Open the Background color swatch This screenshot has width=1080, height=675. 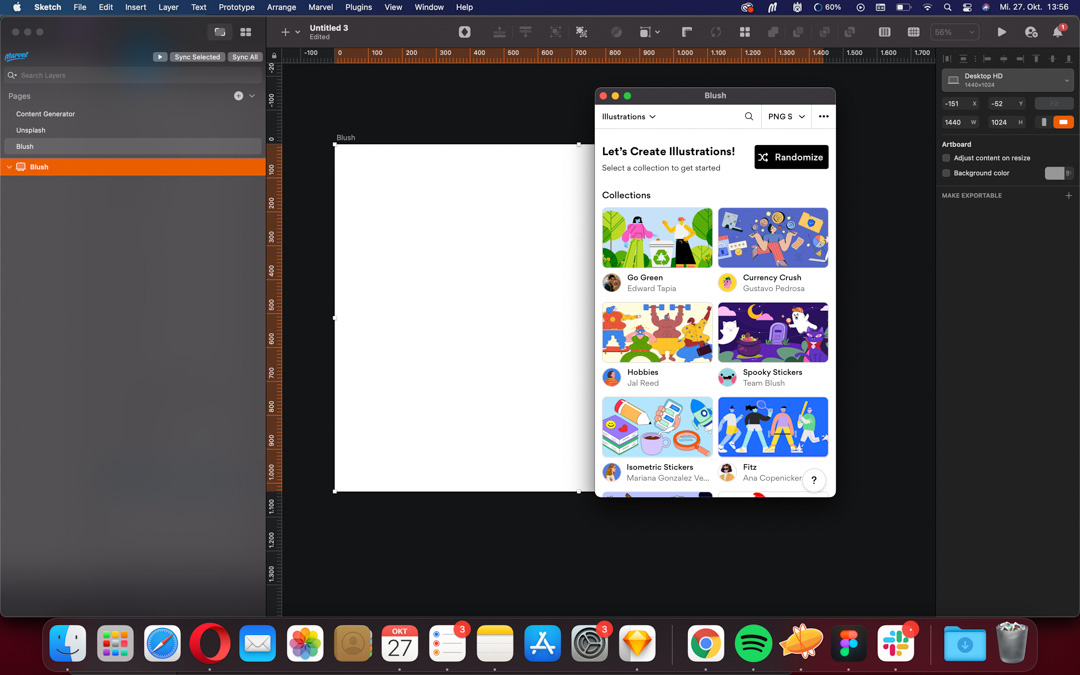(1055, 173)
